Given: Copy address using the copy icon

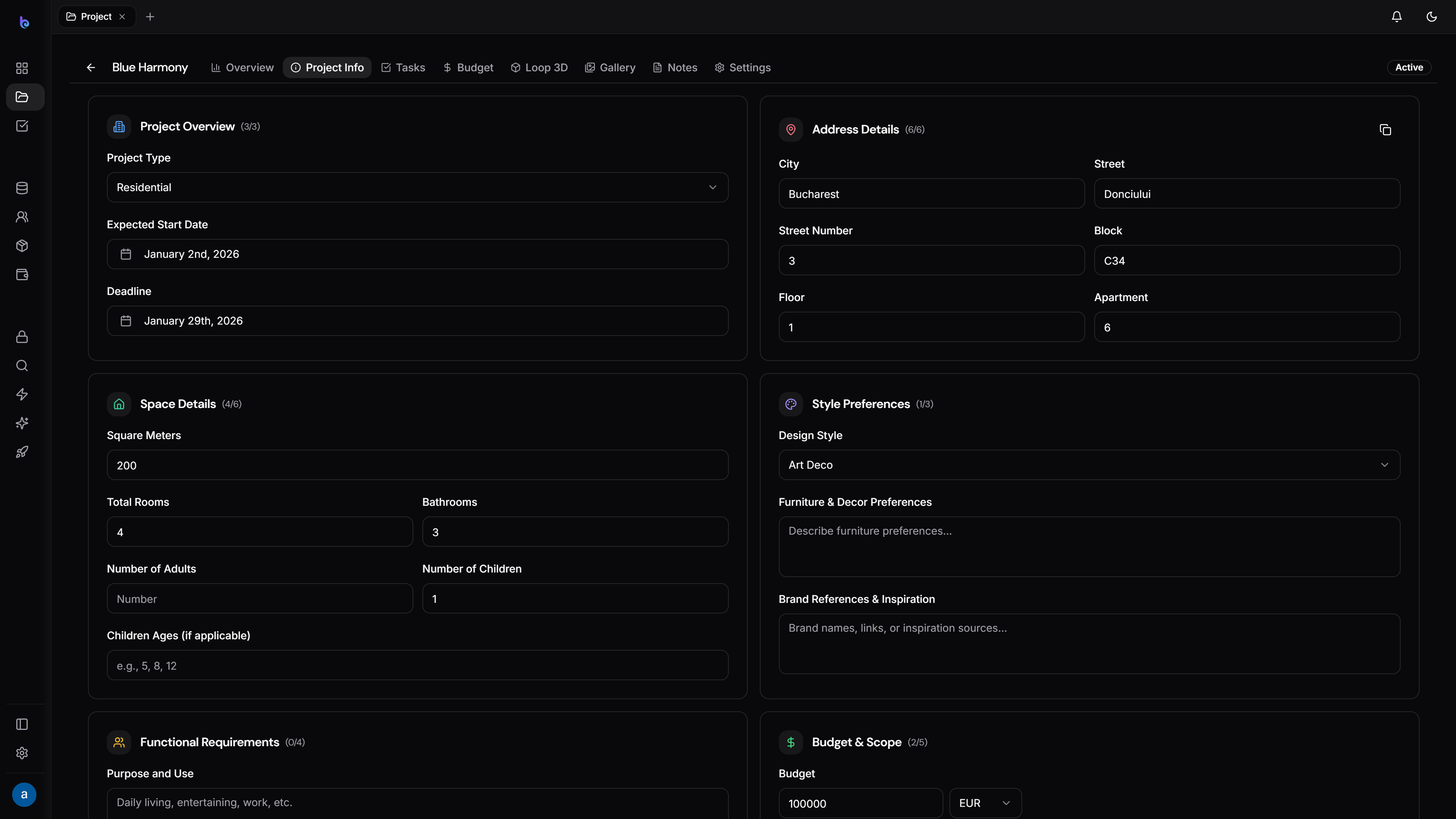Looking at the screenshot, I should tap(1385, 129).
